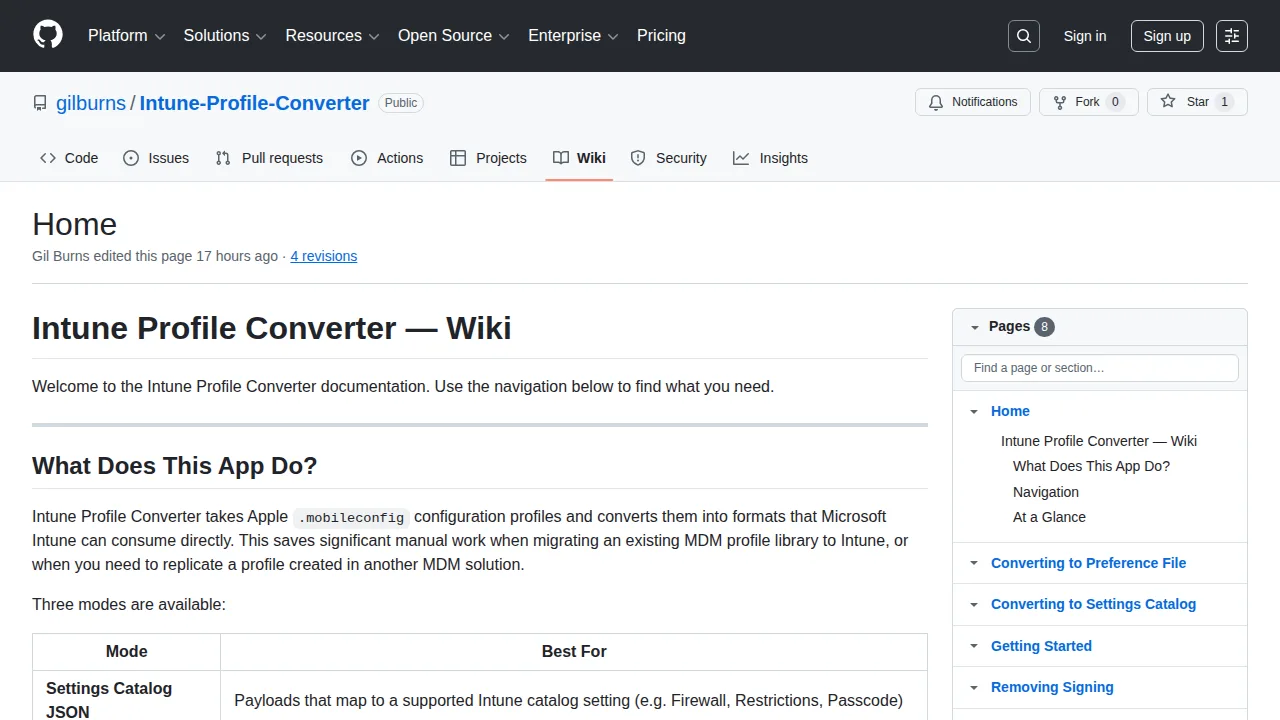Open the Intune-Profile-Converter repository link
The image size is (1280, 720).
click(x=254, y=103)
